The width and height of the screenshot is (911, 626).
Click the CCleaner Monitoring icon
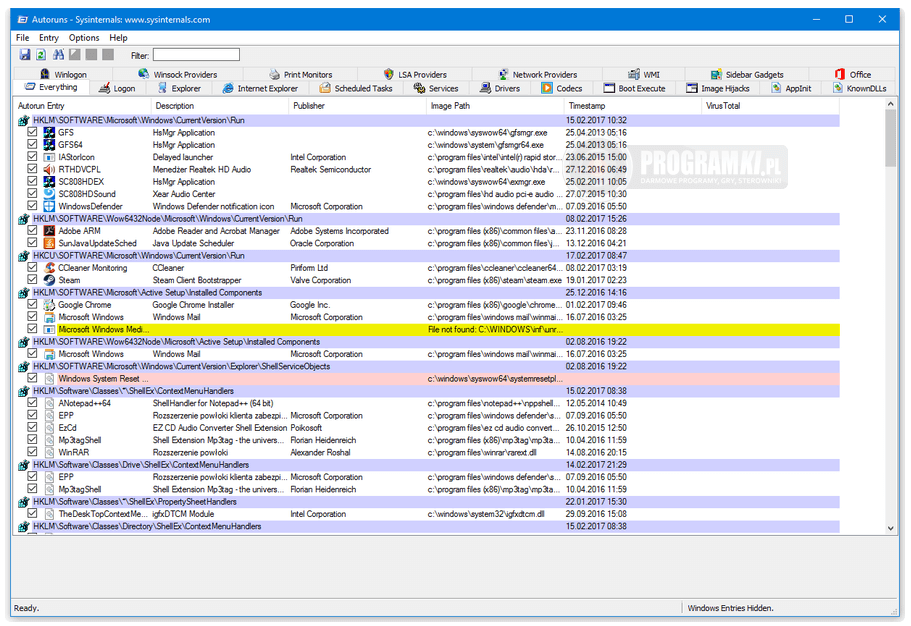click(49, 268)
